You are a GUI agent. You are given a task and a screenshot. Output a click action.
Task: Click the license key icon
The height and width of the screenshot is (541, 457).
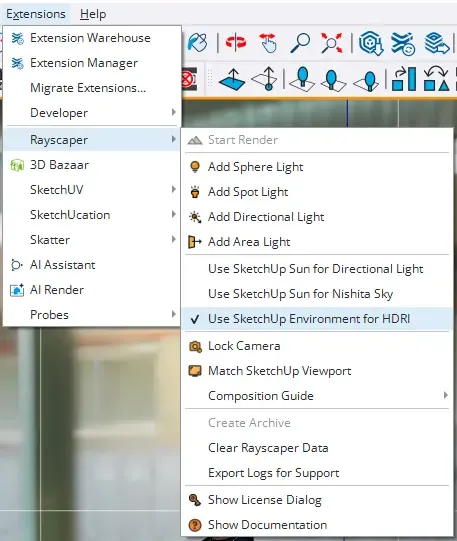(x=195, y=500)
